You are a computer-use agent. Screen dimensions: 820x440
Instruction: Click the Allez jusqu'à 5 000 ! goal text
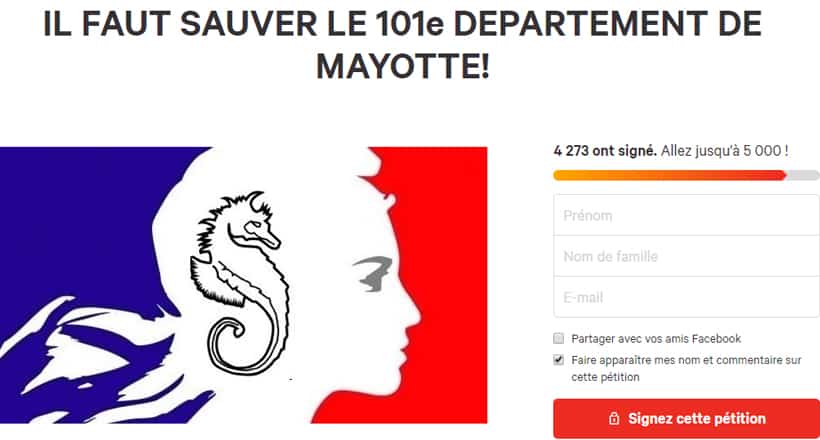[x=724, y=151]
